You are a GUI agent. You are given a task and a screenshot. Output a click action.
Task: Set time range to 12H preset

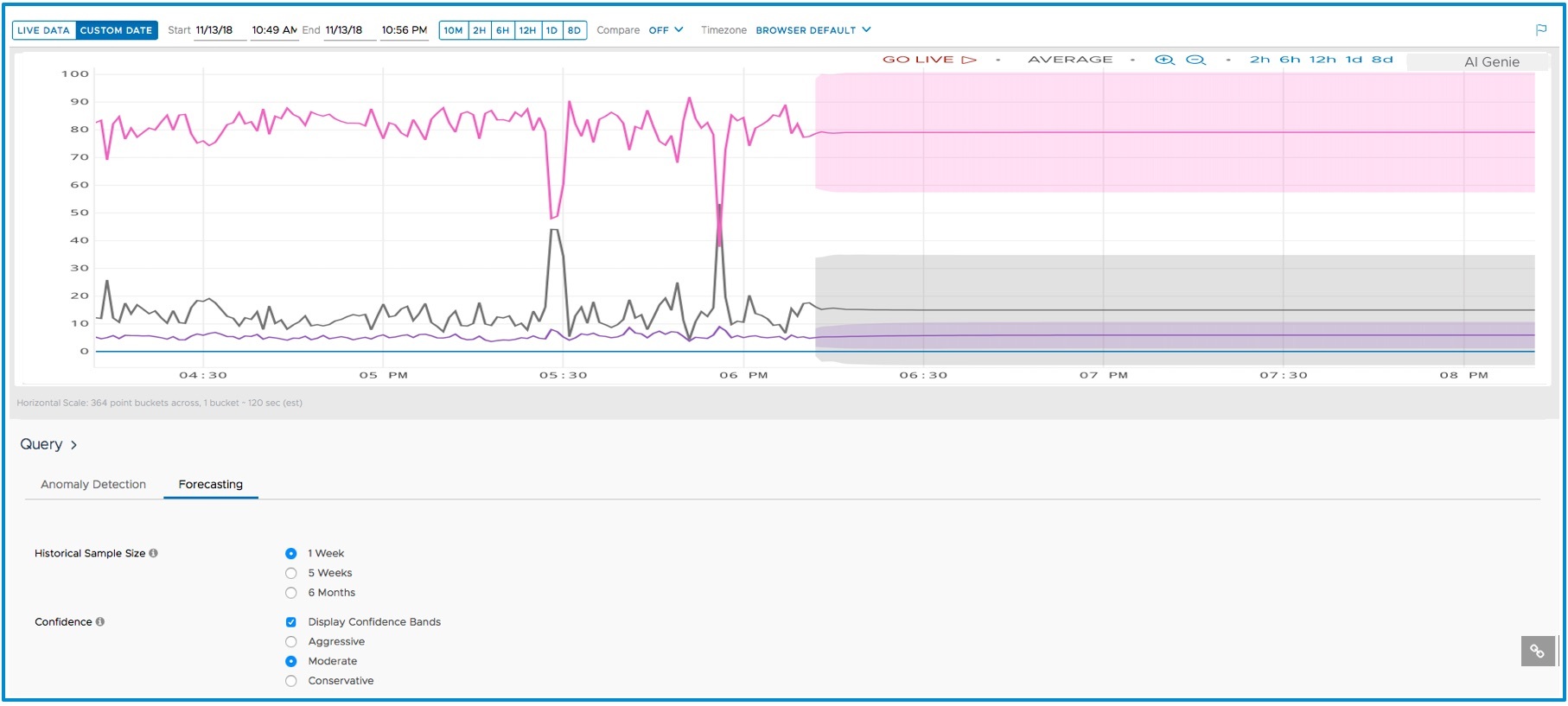[527, 30]
